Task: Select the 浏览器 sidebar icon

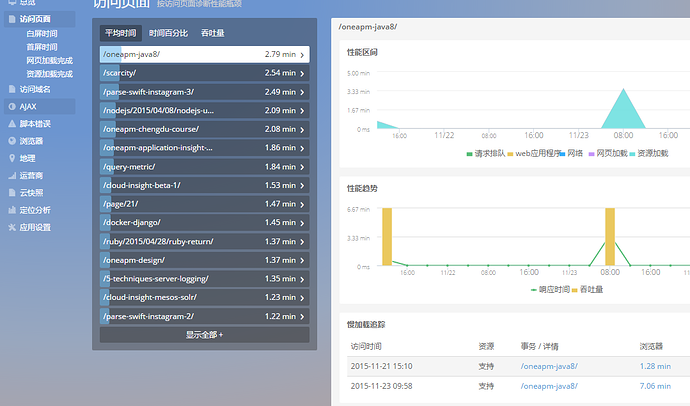Action: (10, 141)
